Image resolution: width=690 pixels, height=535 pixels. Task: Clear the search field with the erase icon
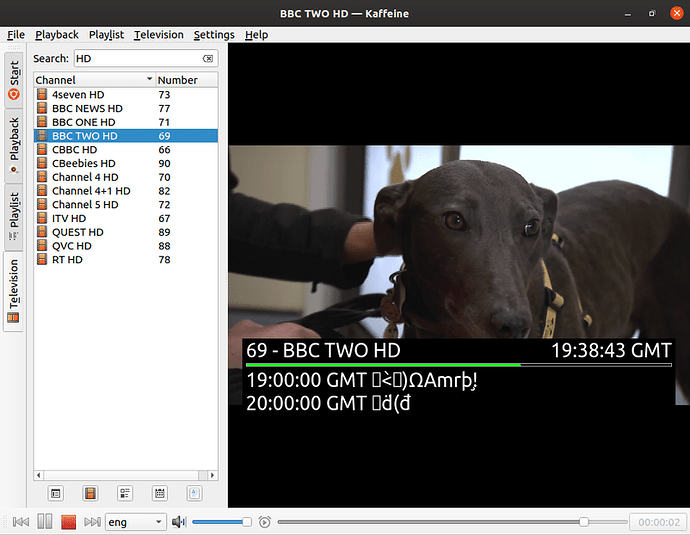(208, 59)
